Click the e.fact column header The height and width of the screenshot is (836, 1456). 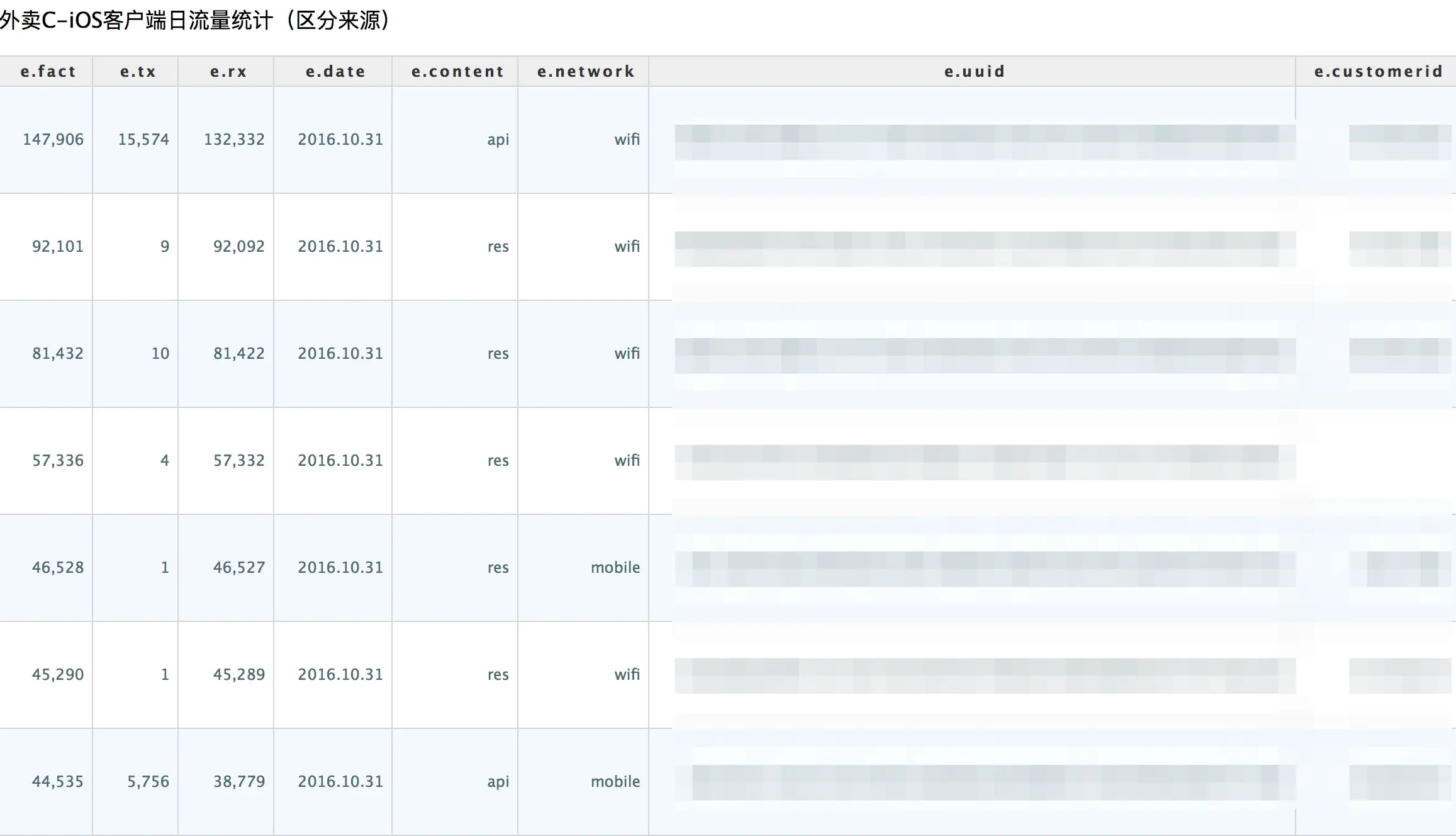48,72
